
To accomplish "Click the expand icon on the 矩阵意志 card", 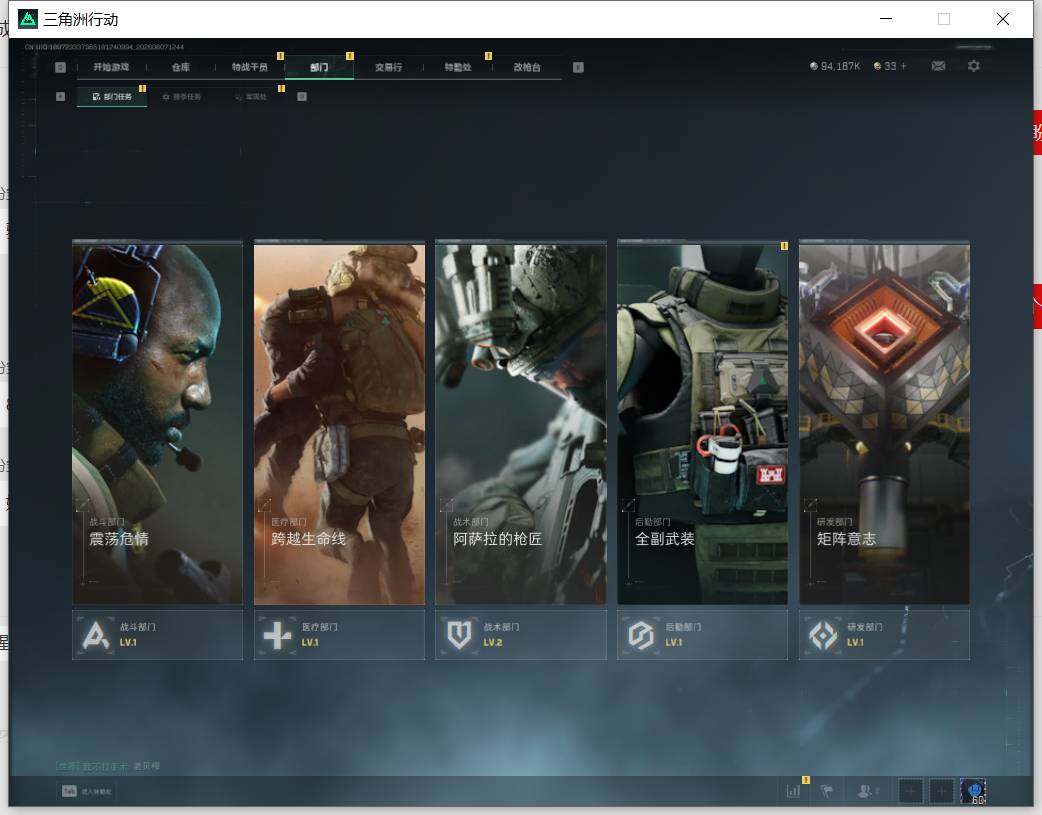I will (x=809, y=505).
